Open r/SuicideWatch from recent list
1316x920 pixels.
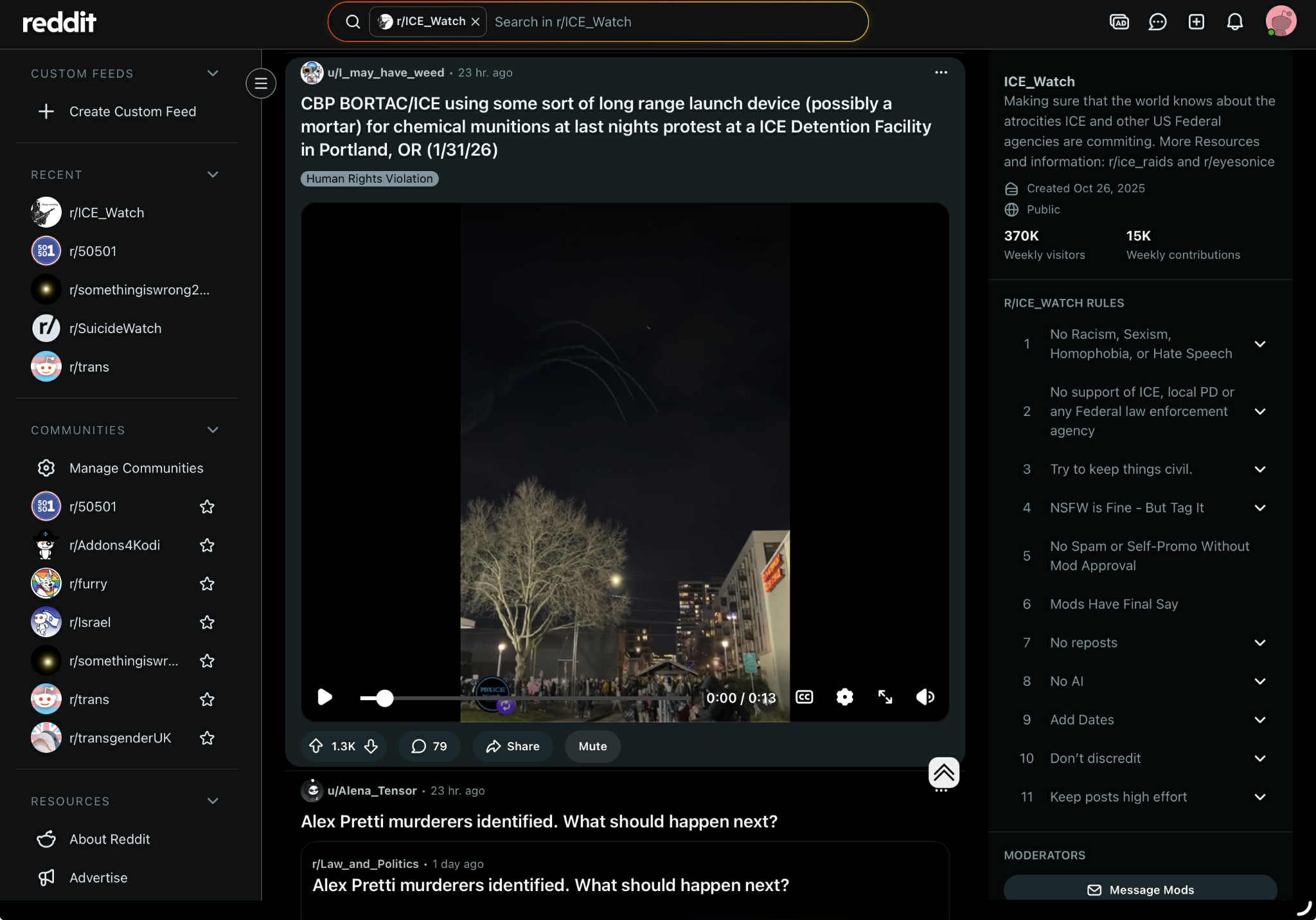[115, 329]
